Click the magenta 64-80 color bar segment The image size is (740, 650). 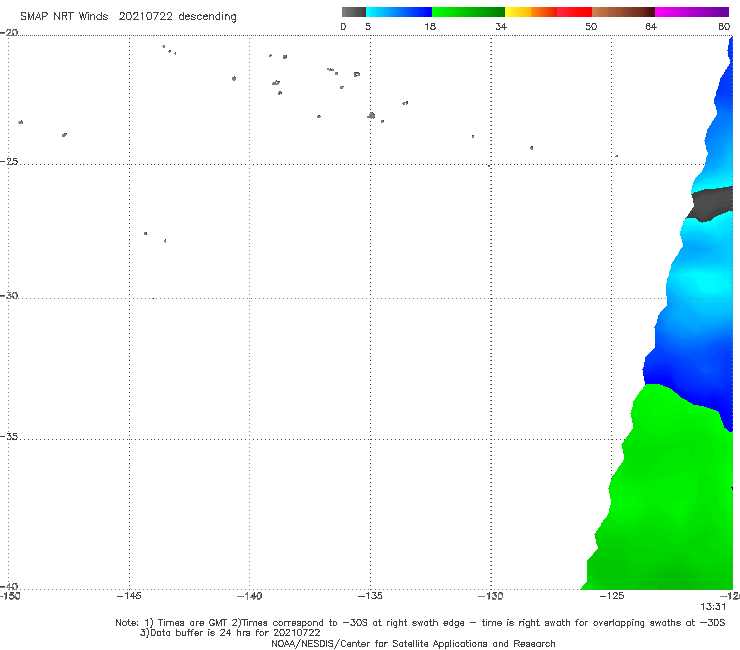coord(692,12)
